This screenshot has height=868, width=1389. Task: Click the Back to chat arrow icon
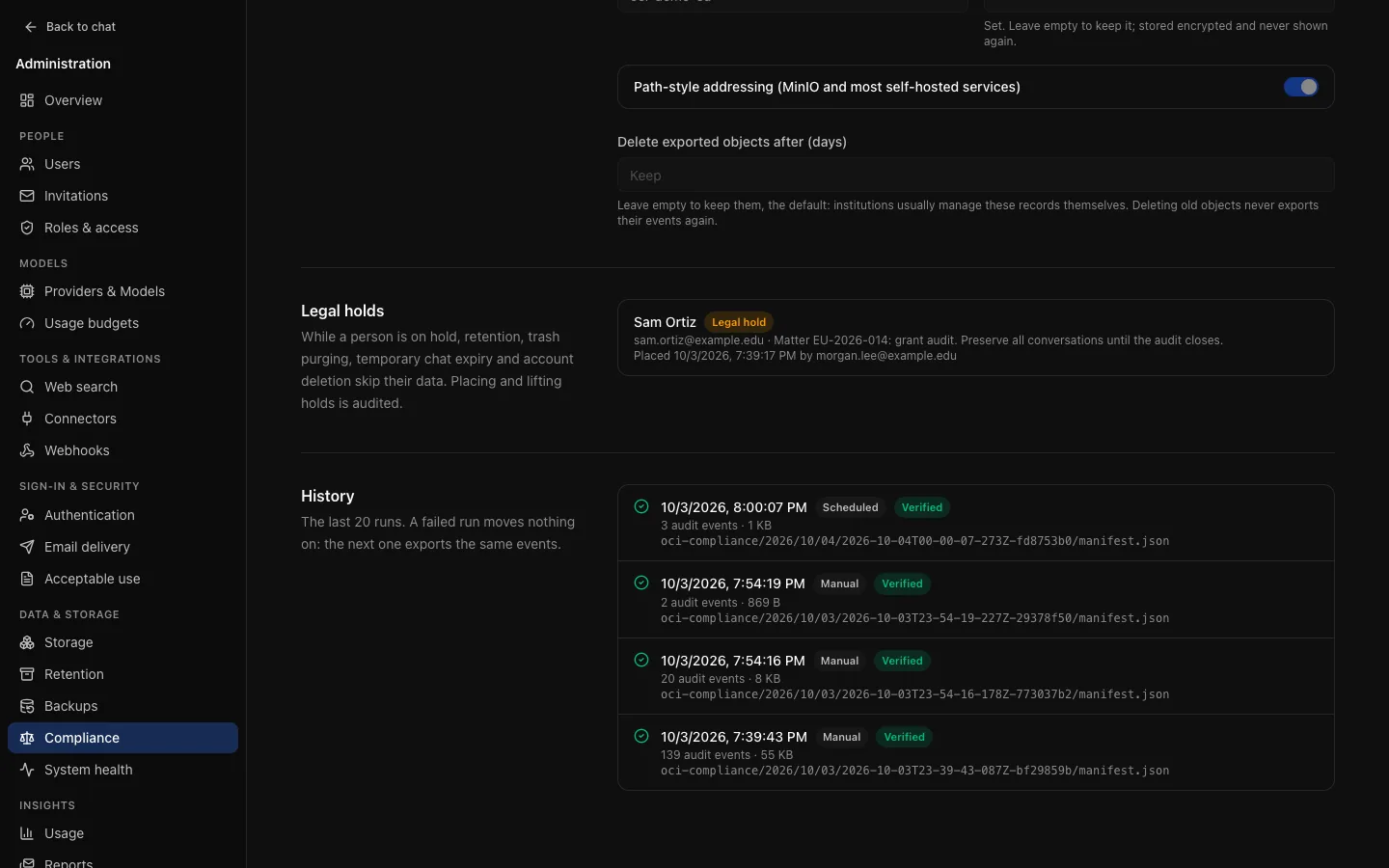coord(31,27)
